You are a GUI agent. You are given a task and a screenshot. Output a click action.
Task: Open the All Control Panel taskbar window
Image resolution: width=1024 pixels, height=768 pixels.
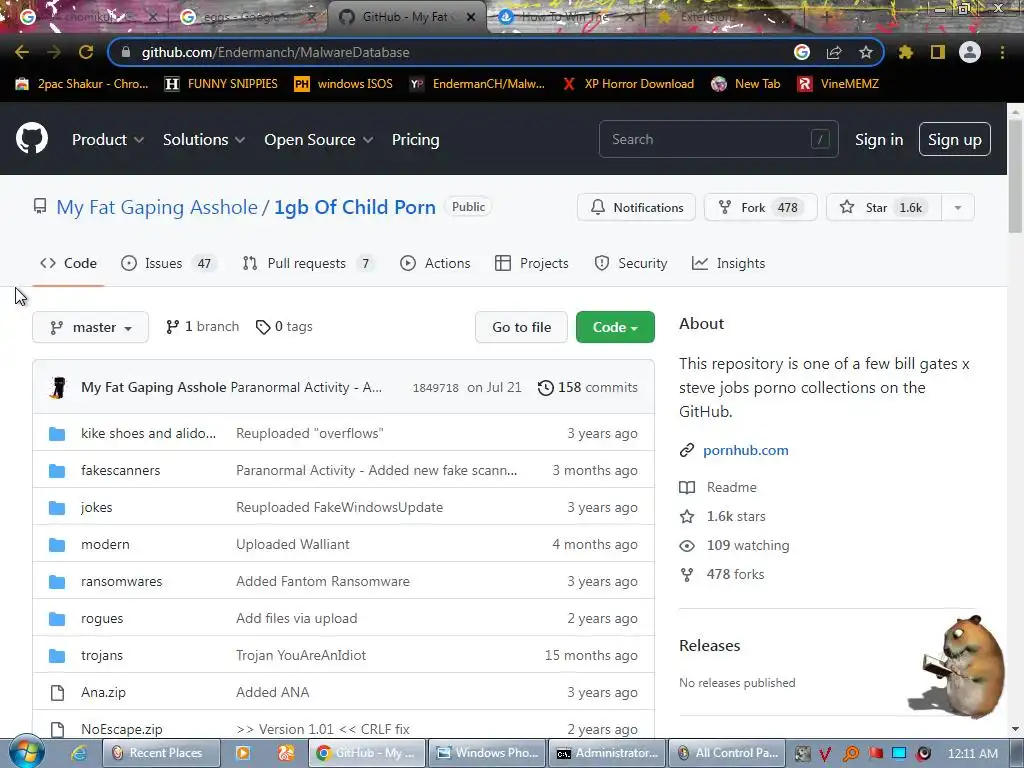[728, 753]
